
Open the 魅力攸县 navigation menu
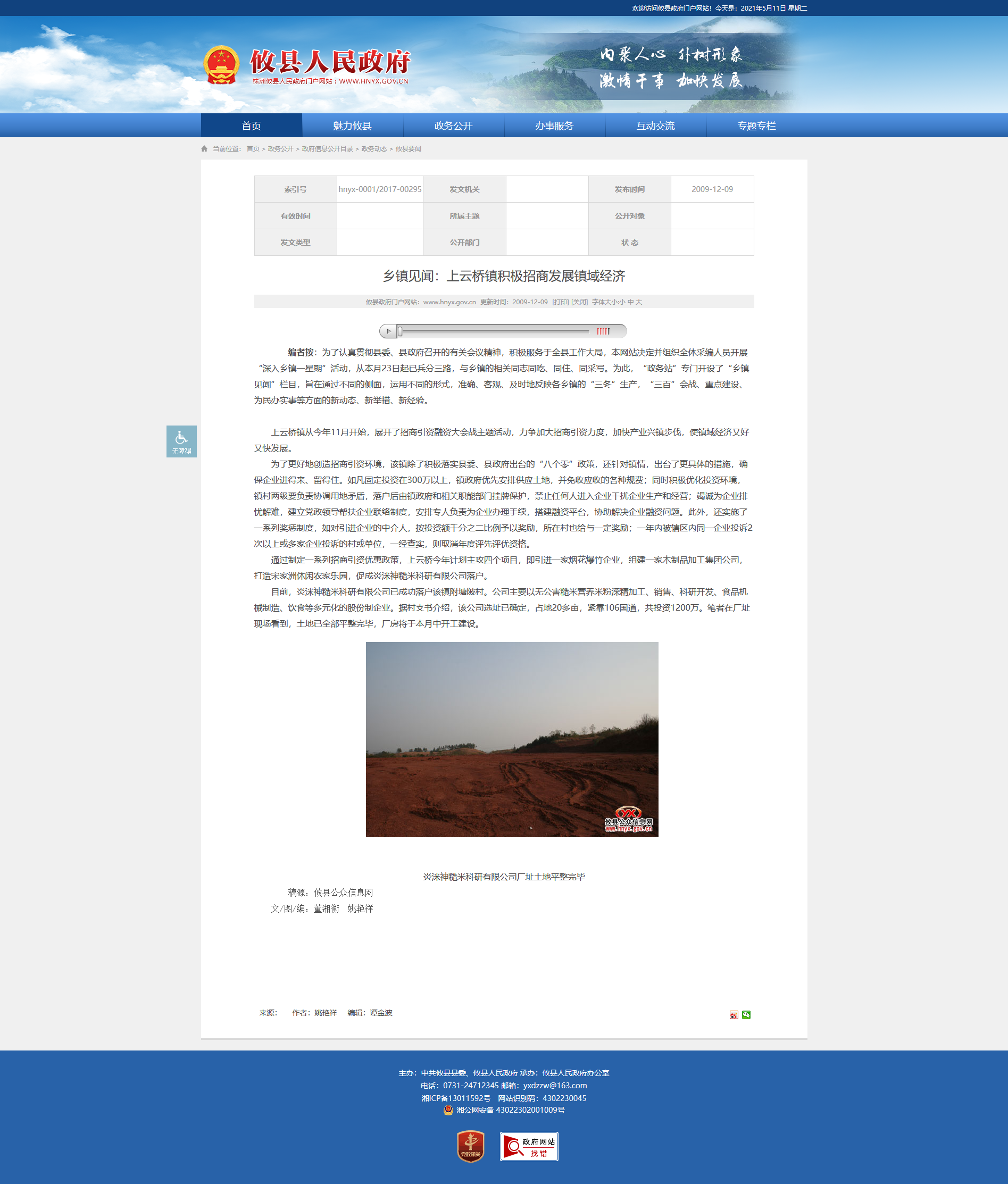click(x=353, y=126)
